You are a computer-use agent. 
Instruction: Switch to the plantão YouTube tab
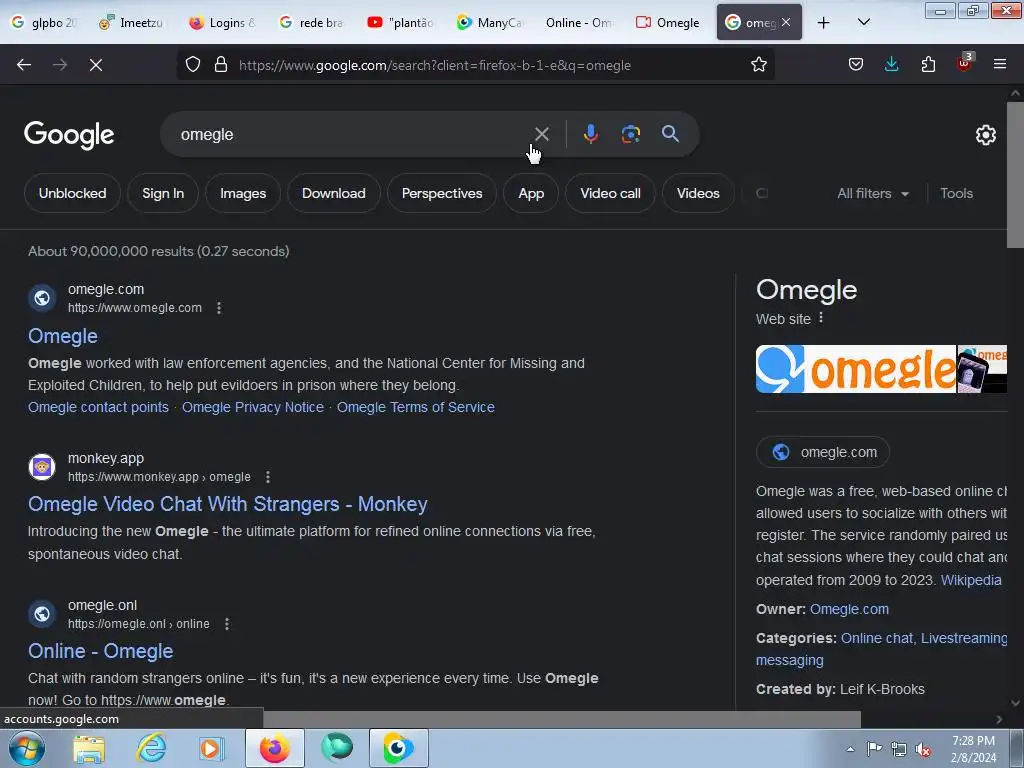400,22
